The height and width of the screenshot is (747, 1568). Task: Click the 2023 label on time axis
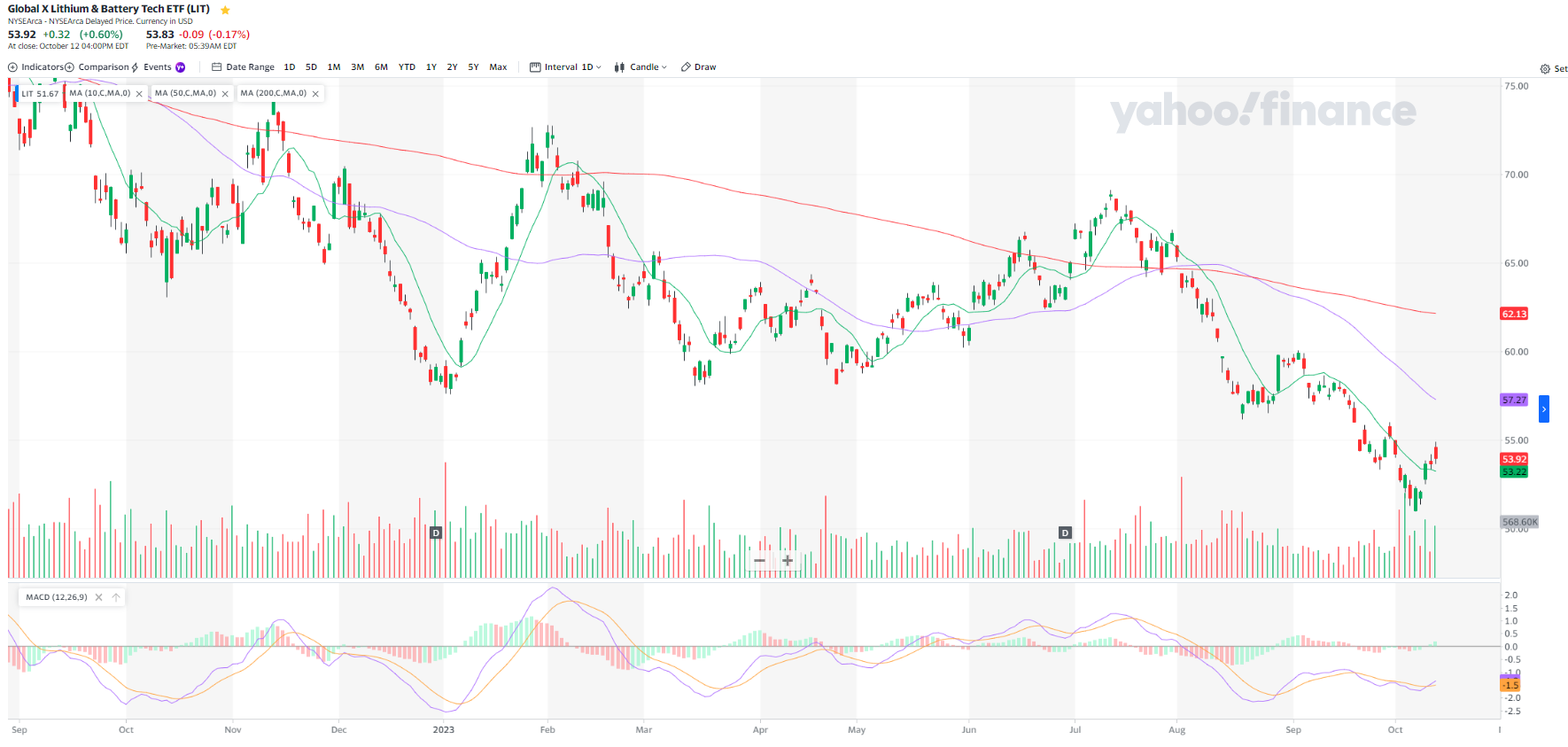(443, 730)
